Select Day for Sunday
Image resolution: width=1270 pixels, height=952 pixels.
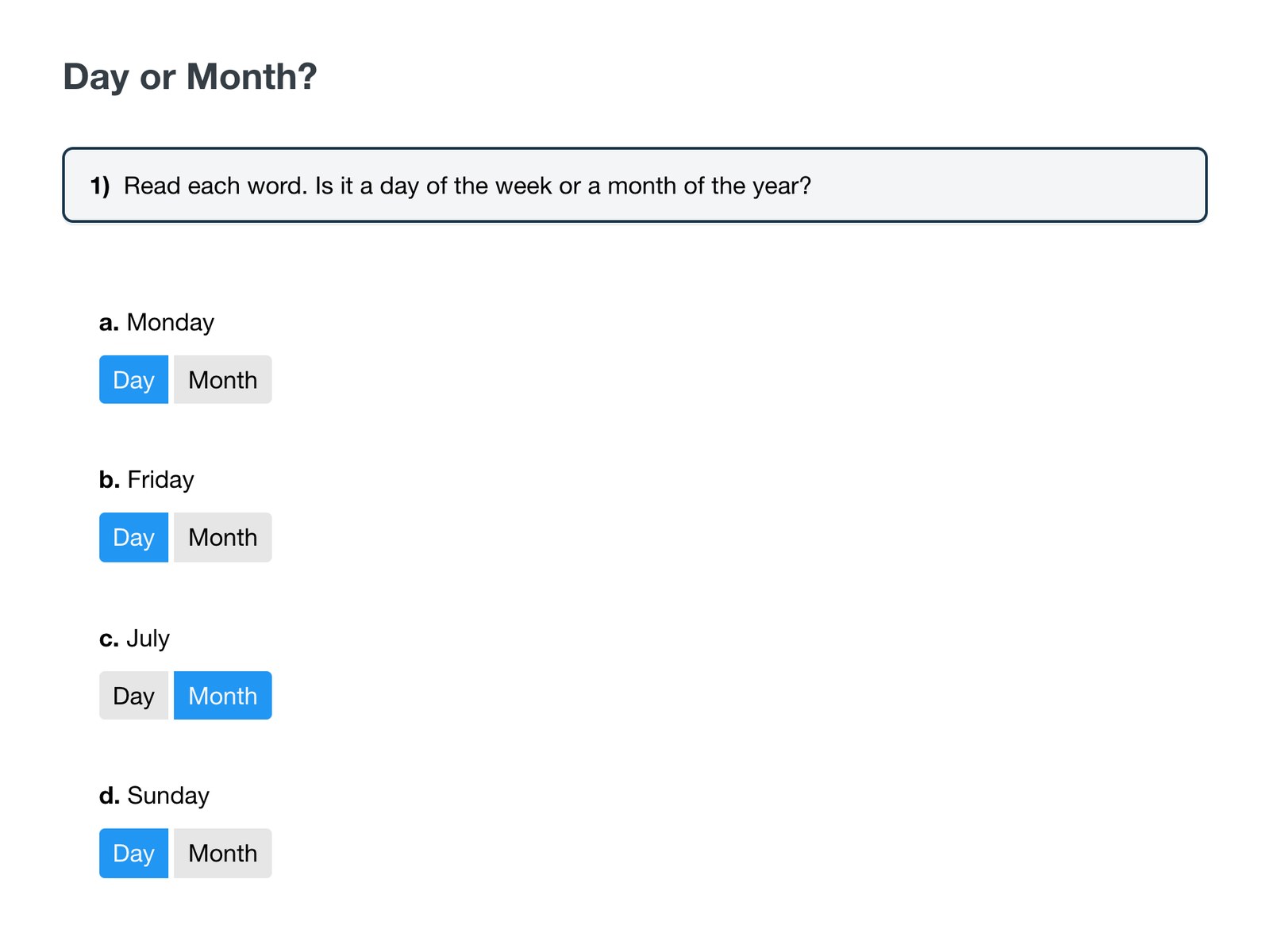[x=133, y=853]
